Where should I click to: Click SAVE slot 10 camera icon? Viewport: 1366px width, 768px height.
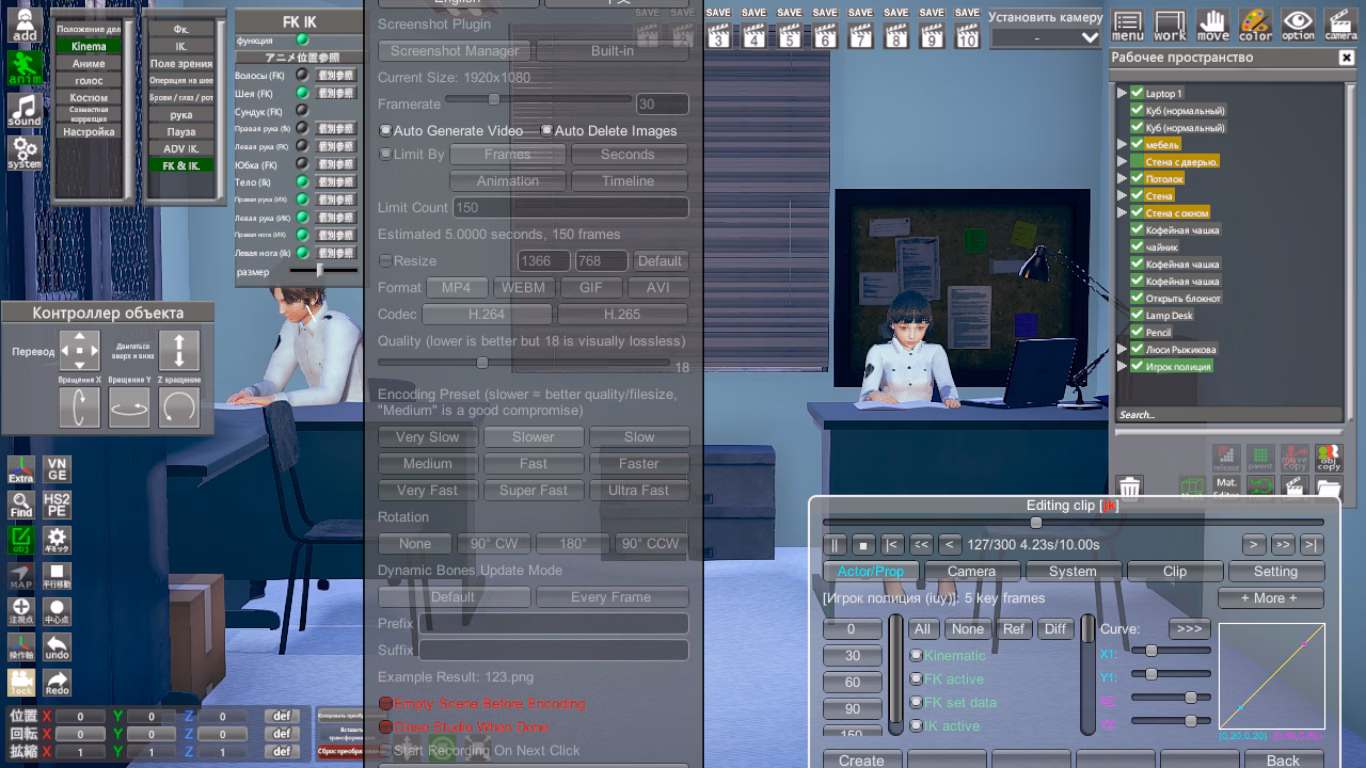[967, 35]
